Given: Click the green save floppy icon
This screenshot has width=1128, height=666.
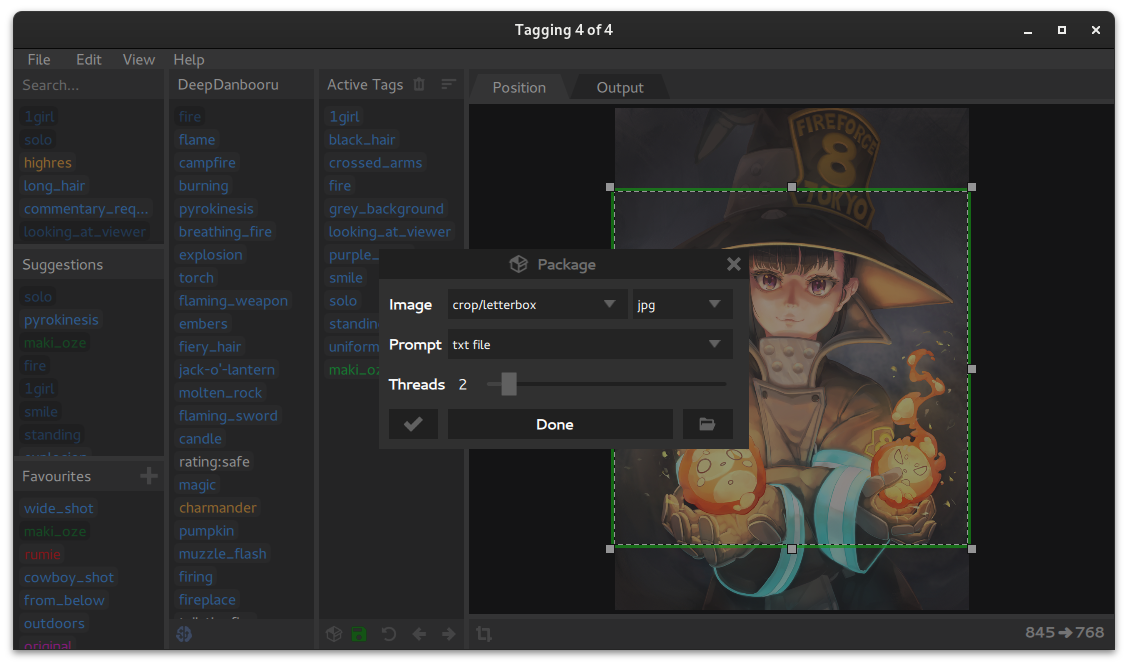Looking at the screenshot, I should (359, 634).
